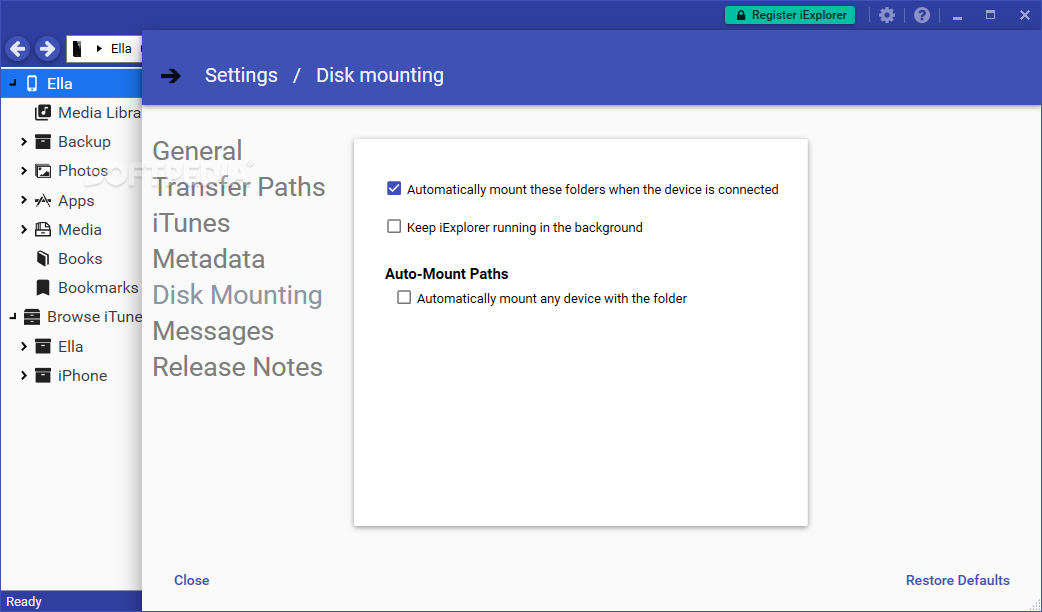Select Books in the sidebar
Image resolution: width=1042 pixels, height=612 pixels.
(80, 258)
